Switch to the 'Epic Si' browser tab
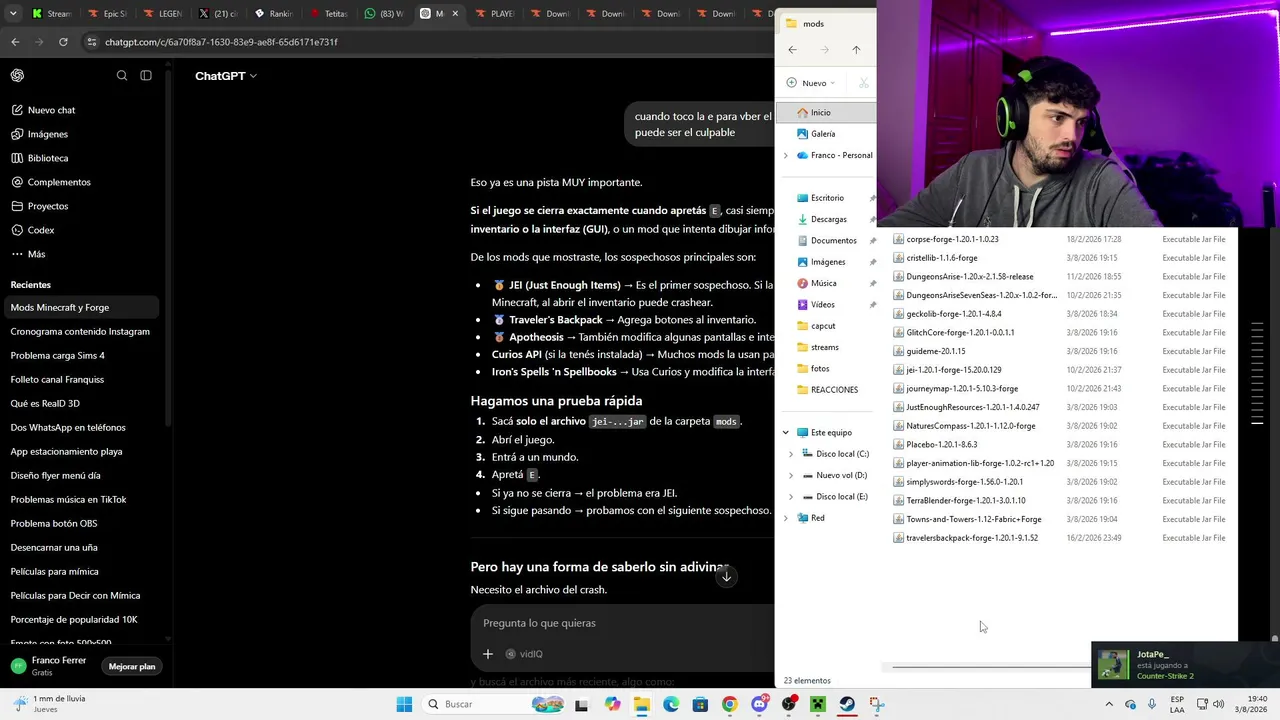This screenshot has height=720, width=1280. [108, 14]
